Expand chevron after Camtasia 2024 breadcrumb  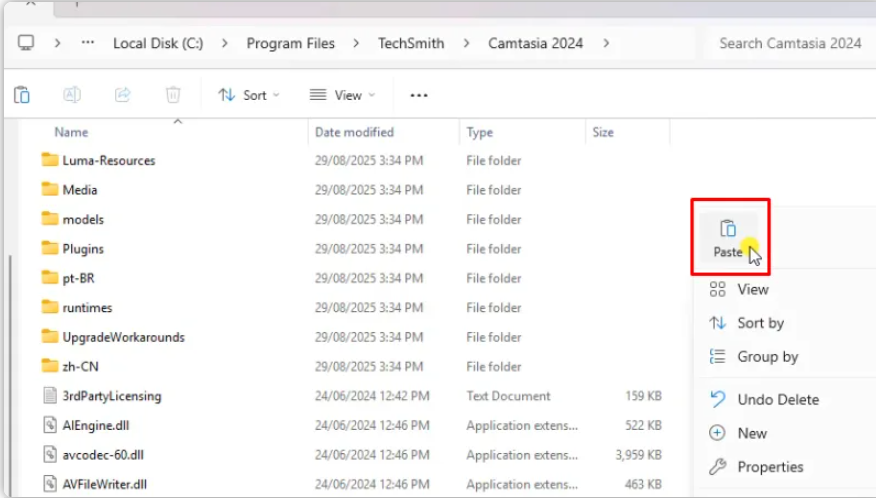(606, 43)
